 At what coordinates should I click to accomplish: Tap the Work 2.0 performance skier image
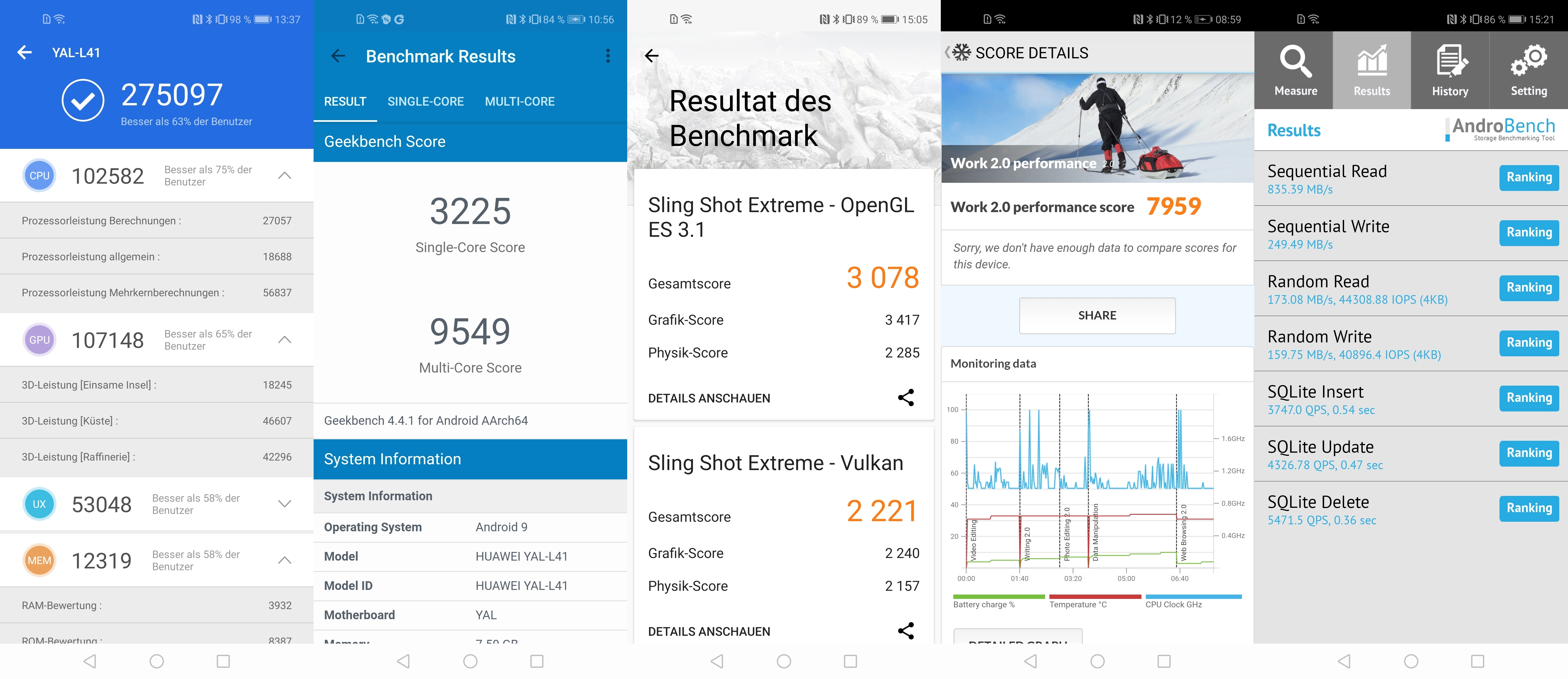1098,128
